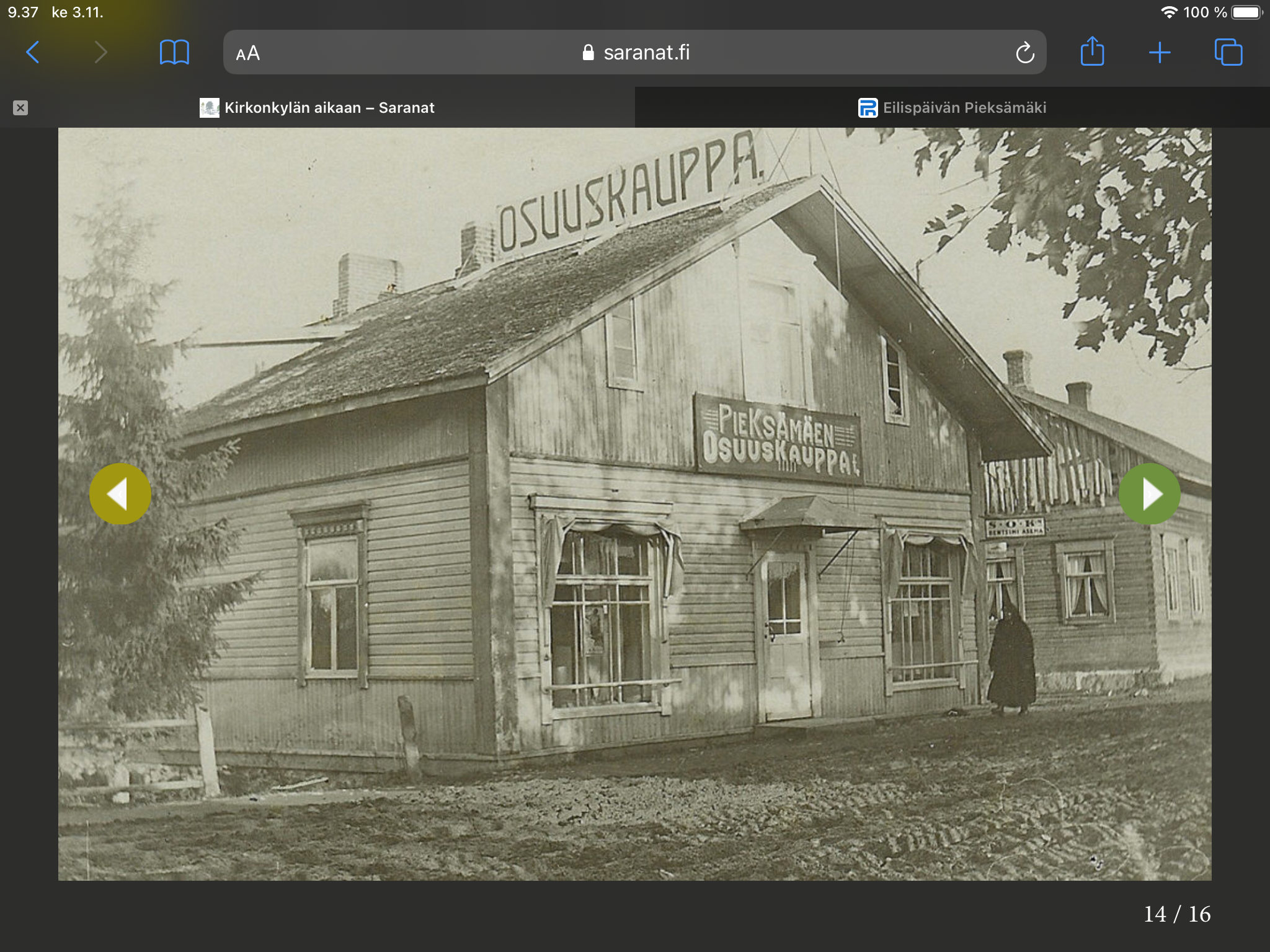The height and width of the screenshot is (952, 1270).
Task: Reload the page with refresh icon
Action: coord(1024,53)
